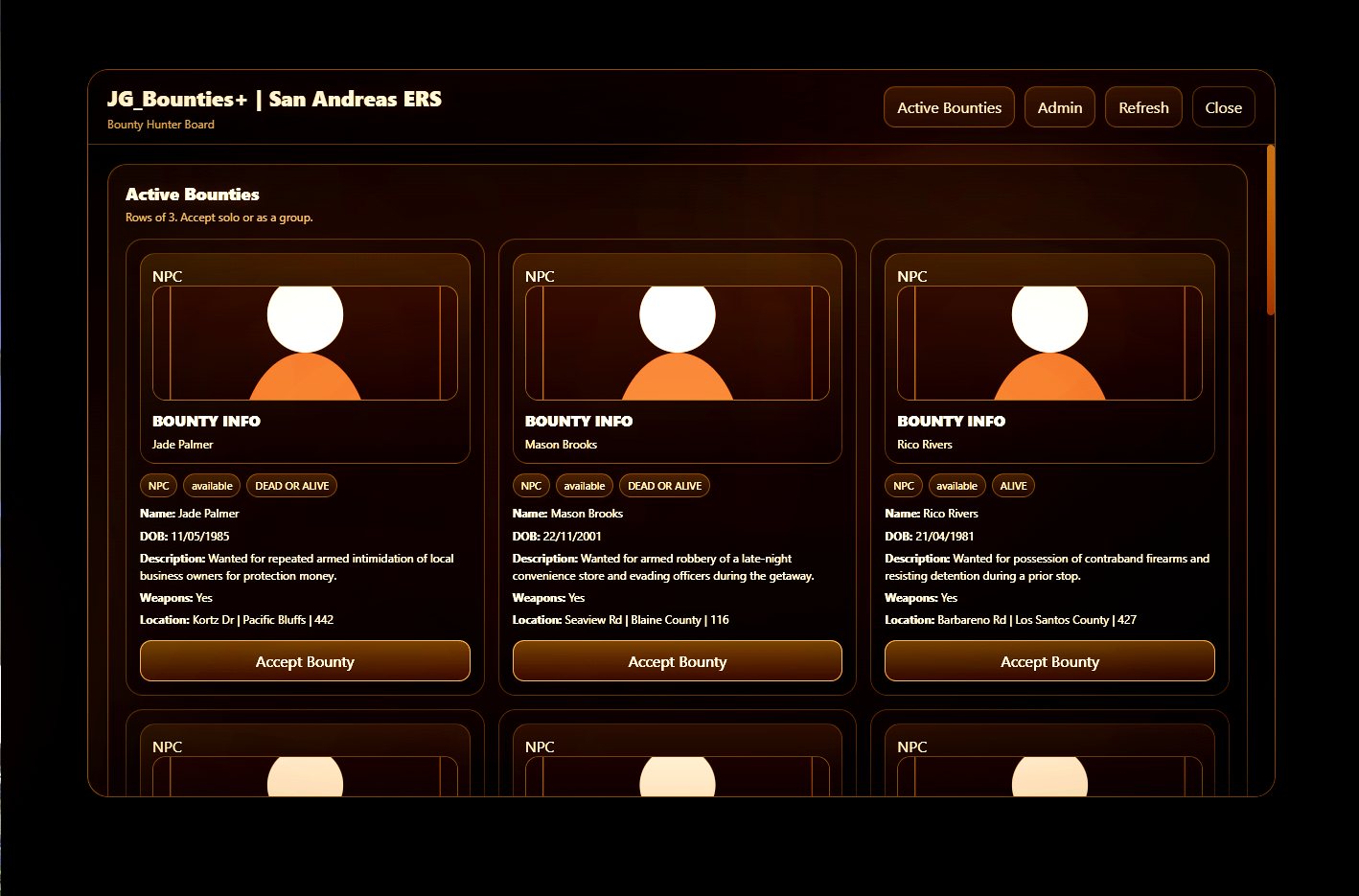
Task: Click the BOUNTY INFO heading above Rico Rivers
Action: coord(951,421)
